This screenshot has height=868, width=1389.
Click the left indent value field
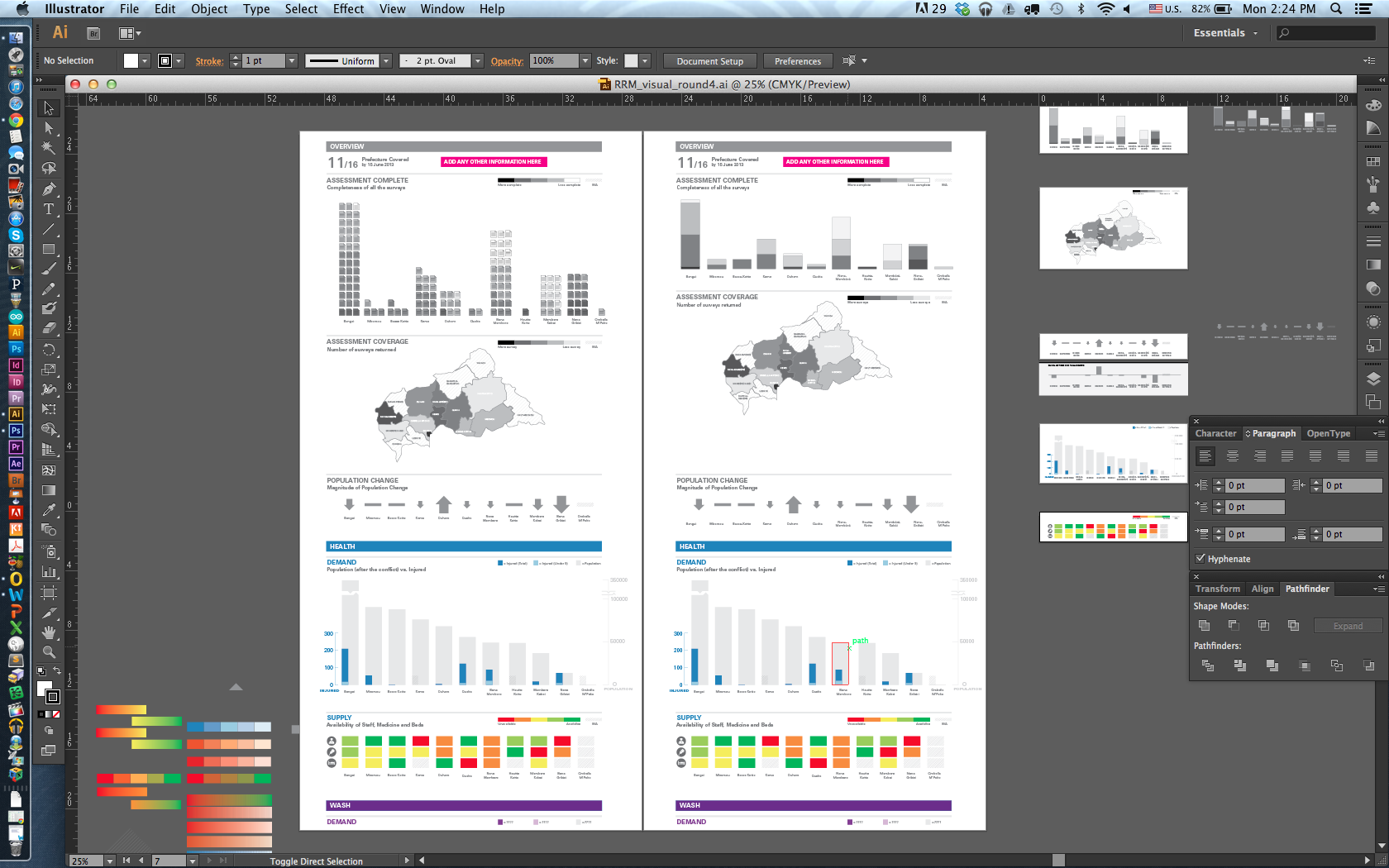pyautogui.click(x=1254, y=486)
